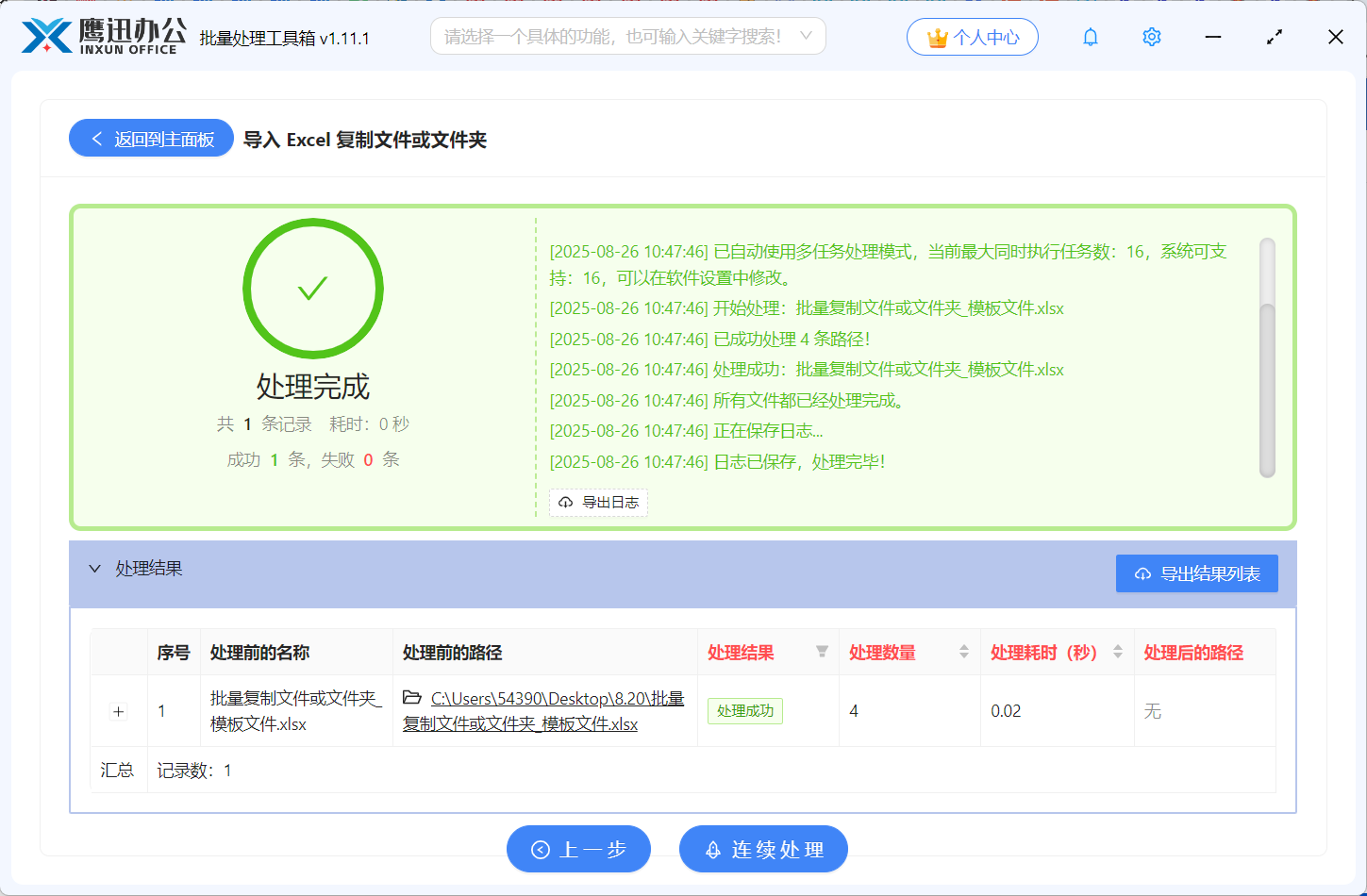The width and height of the screenshot is (1367, 896).
Task: Click log line 已成功处理 4 条路径！
Action: (x=709, y=339)
